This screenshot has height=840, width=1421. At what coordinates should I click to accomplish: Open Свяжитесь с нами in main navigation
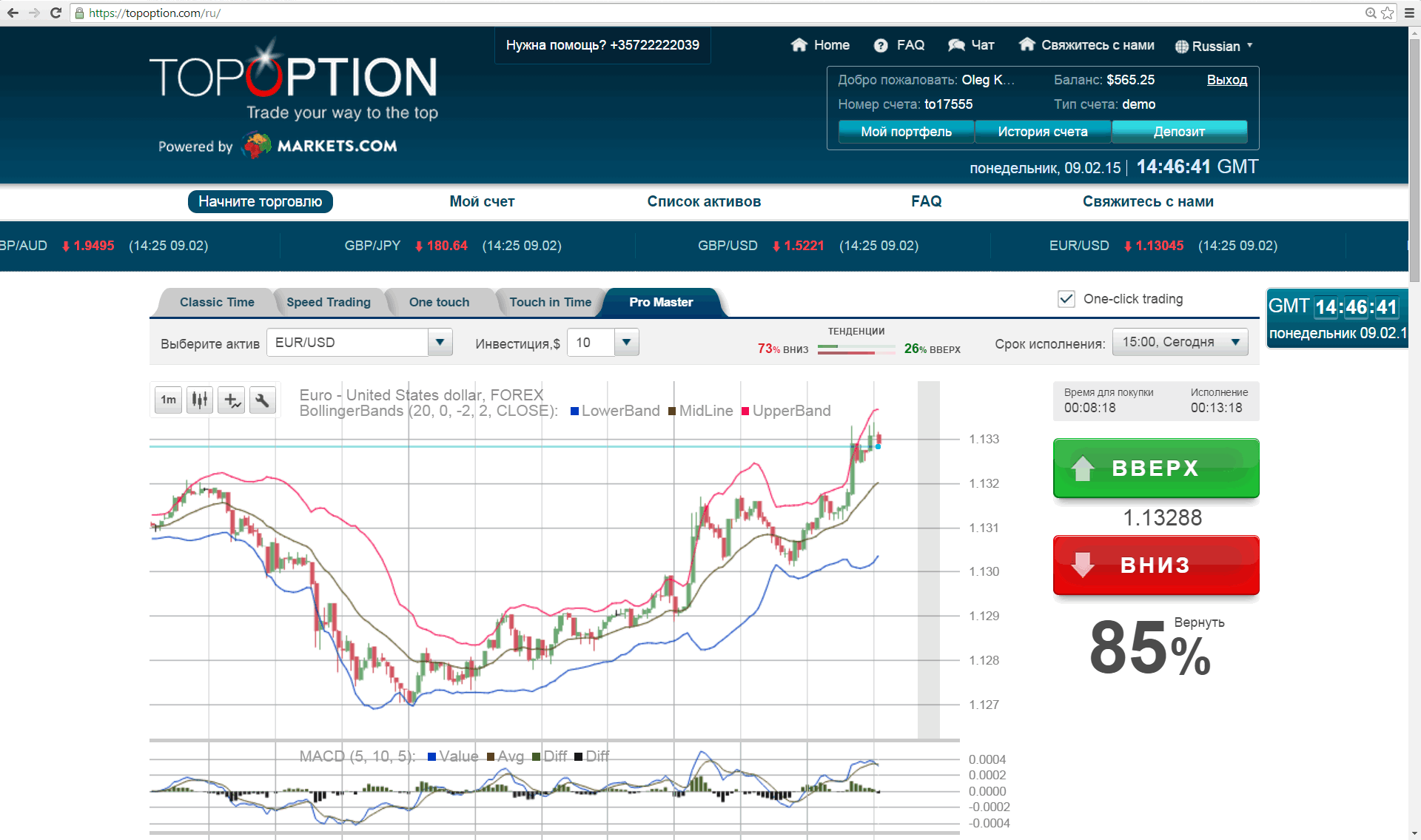click(1148, 201)
